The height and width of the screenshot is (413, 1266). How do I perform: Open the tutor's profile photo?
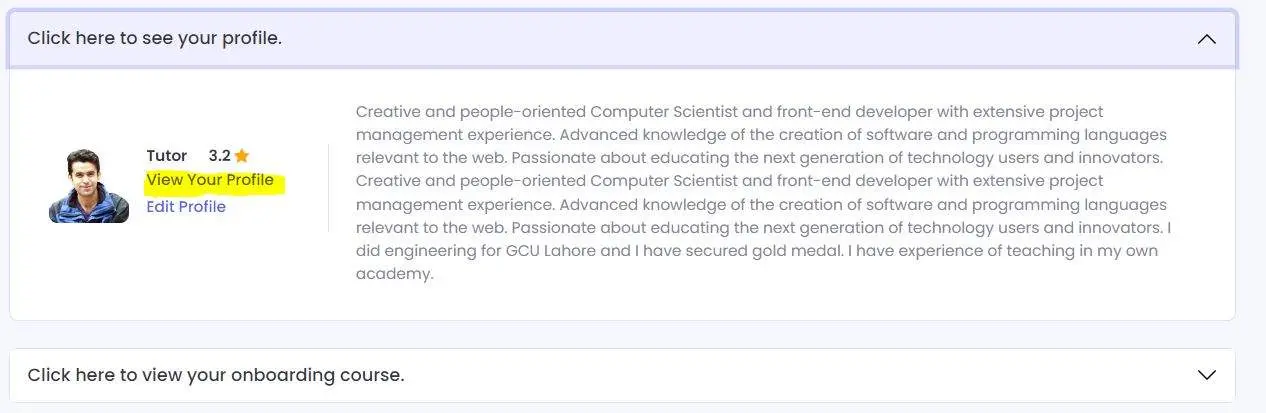89,186
